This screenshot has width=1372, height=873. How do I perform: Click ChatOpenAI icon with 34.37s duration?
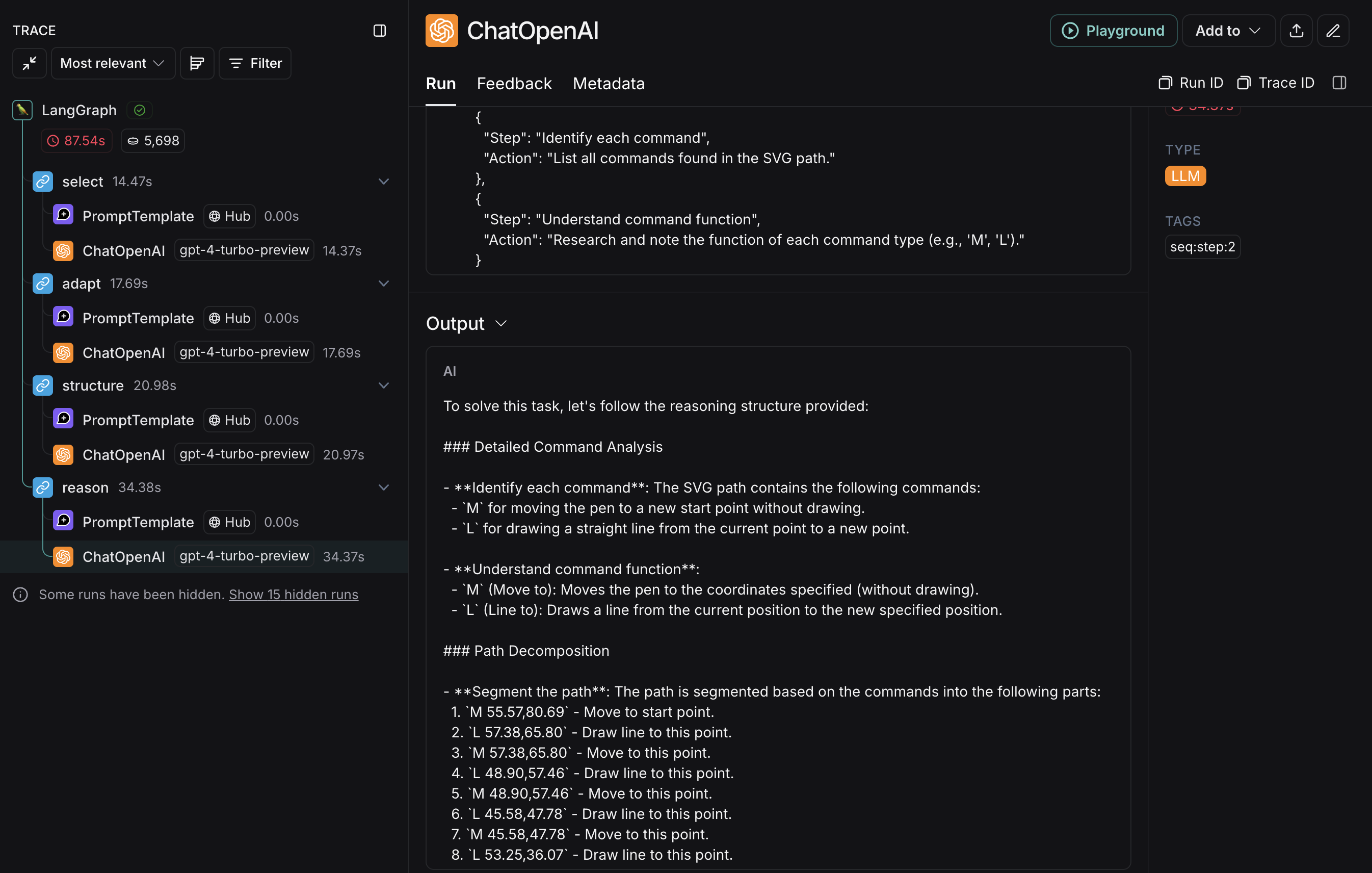(63, 556)
